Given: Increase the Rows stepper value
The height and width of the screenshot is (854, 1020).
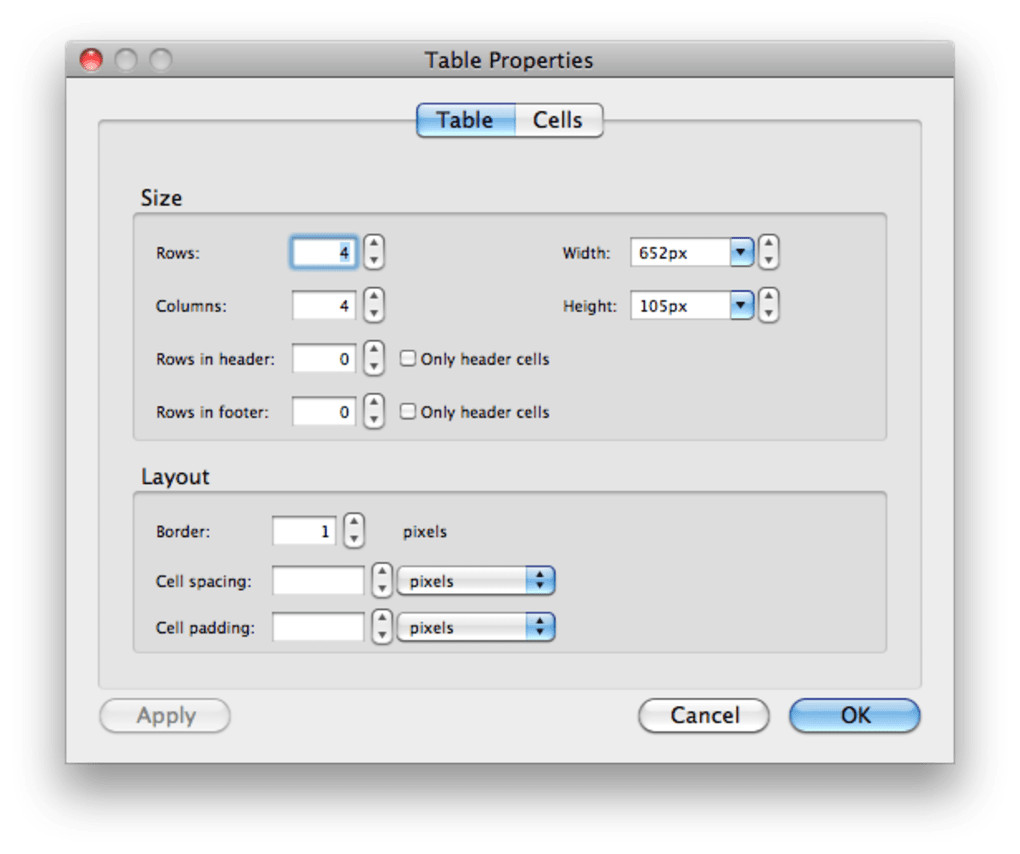Looking at the screenshot, I should click(x=373, y=244).
